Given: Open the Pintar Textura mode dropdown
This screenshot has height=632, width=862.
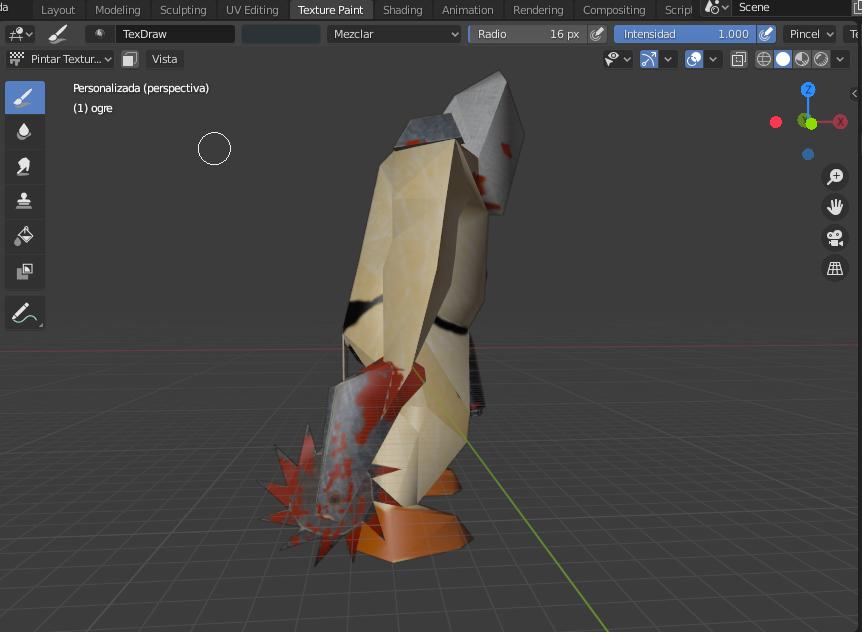Looking at the screenshot, I should coord(60,59).
